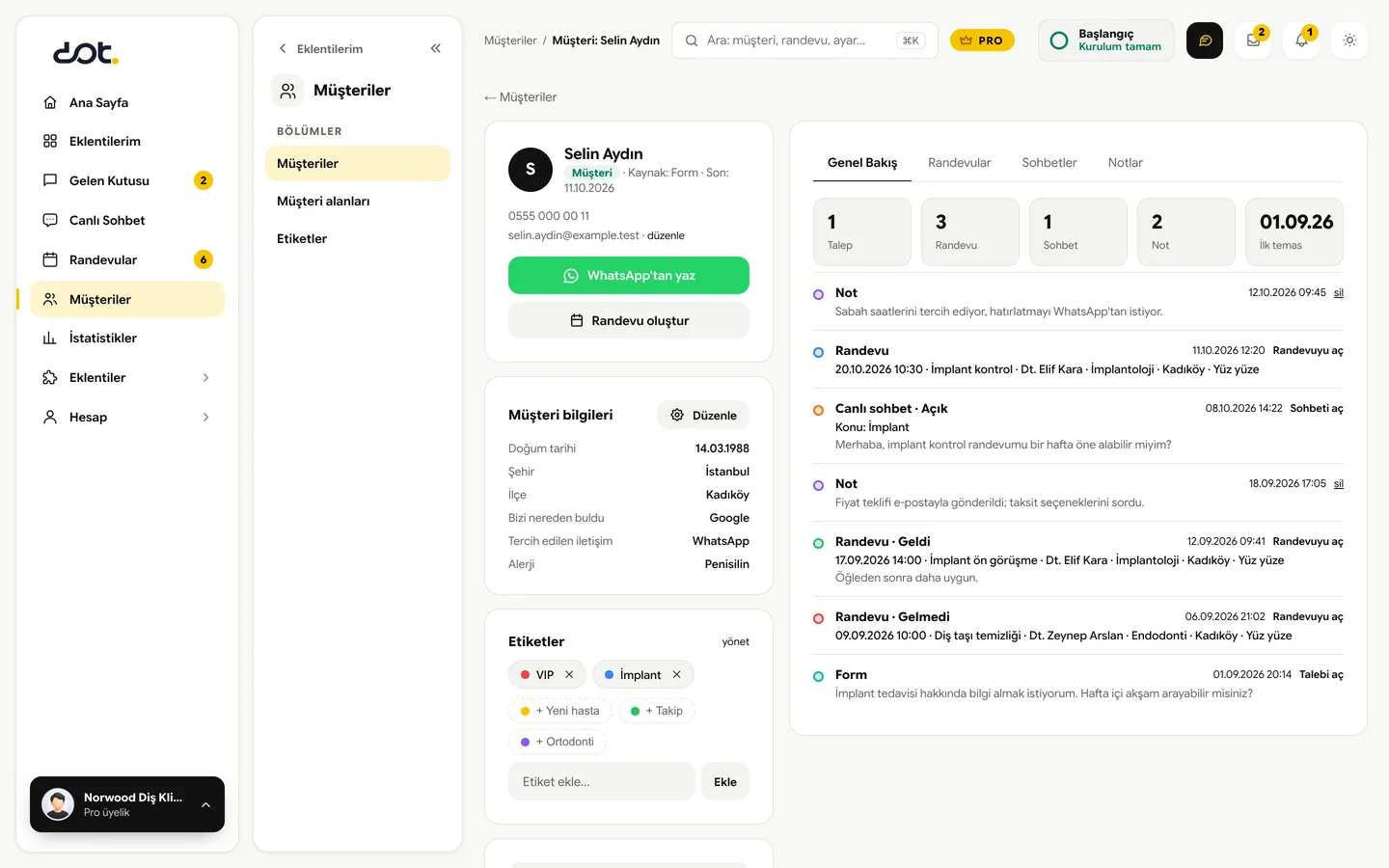1389x868 pixels.
Task: Go back to Eklentilerim via left chevron
Action: [283, 48]
